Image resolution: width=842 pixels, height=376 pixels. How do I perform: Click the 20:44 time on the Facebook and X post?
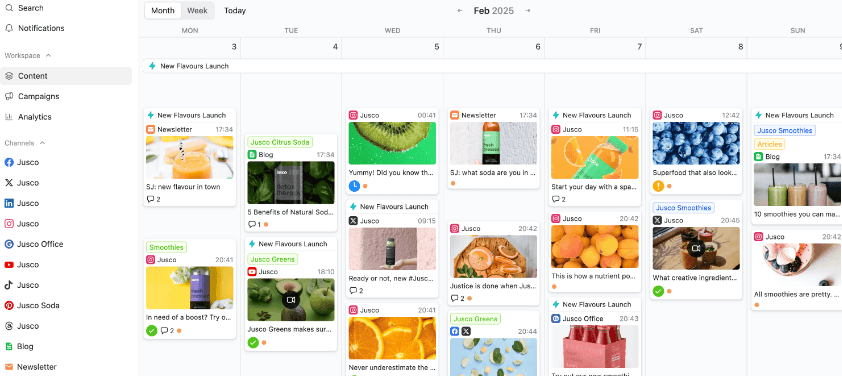527,331
